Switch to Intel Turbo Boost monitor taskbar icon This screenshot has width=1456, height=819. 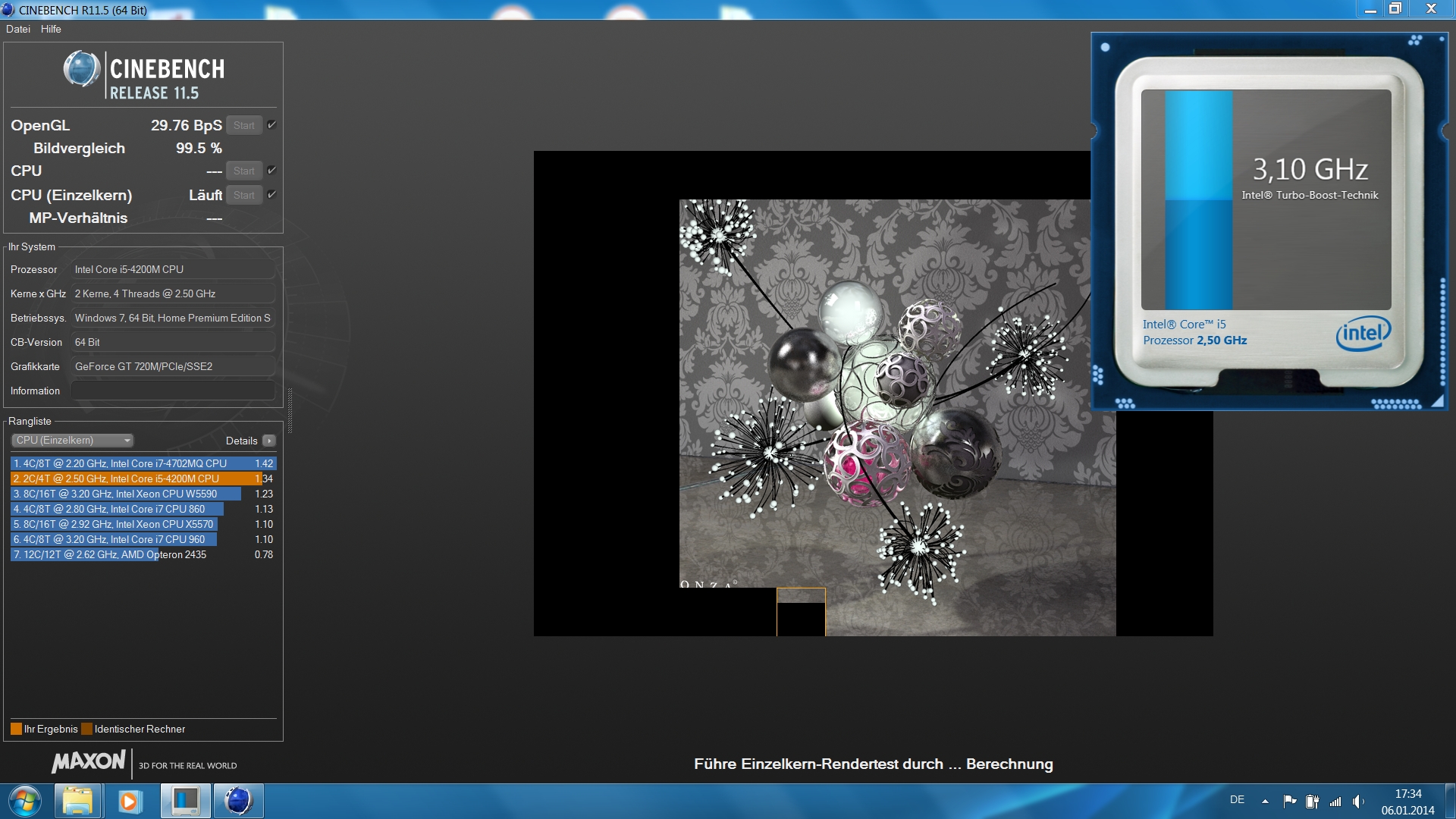coord(185,801)
